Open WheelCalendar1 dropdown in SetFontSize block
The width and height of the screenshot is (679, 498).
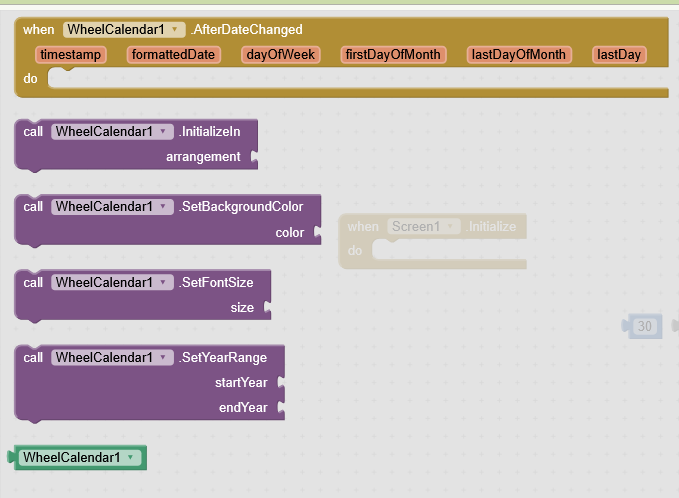click(x=162, y=283)
